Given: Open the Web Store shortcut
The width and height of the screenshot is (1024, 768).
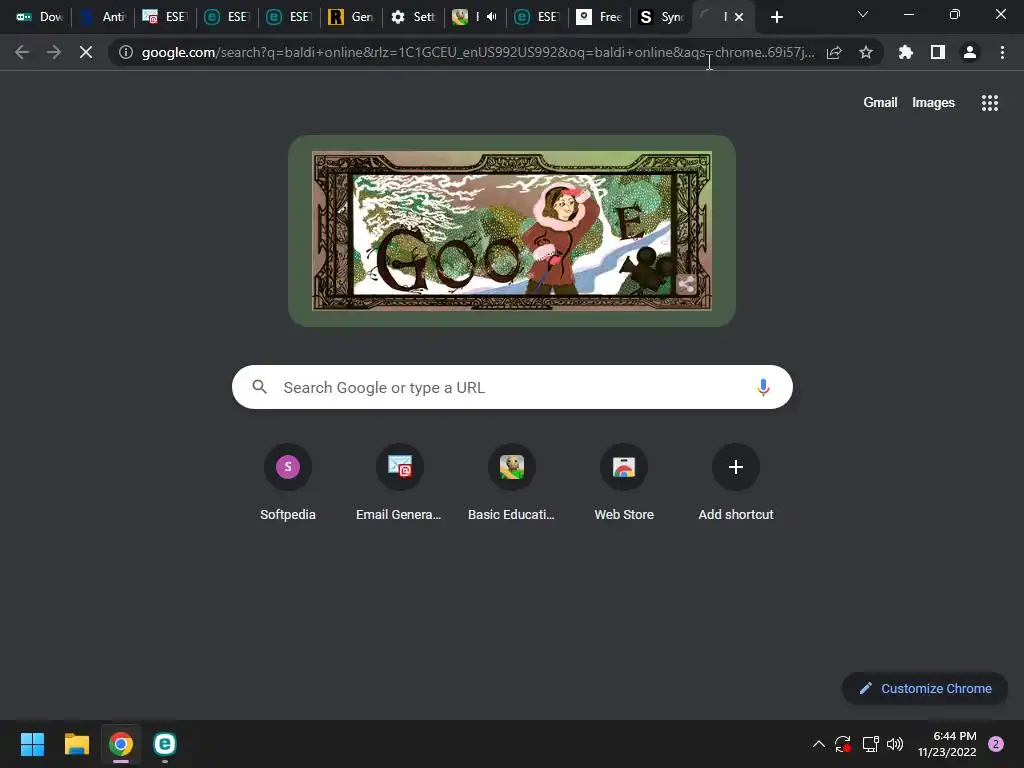Looking at the screenshot, I should pos(624,482).
